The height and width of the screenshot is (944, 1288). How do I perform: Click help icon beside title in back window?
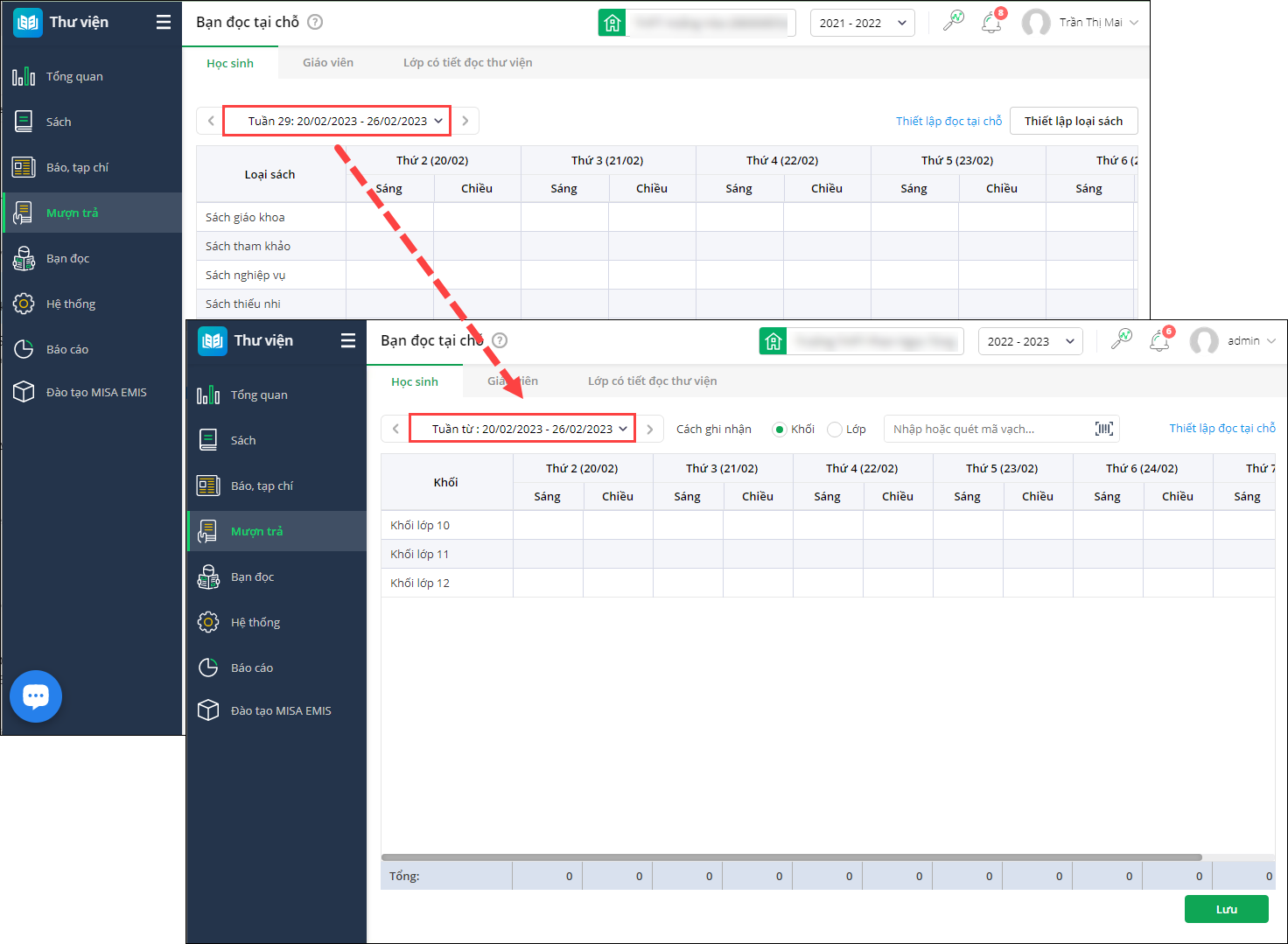coord(315,22)
